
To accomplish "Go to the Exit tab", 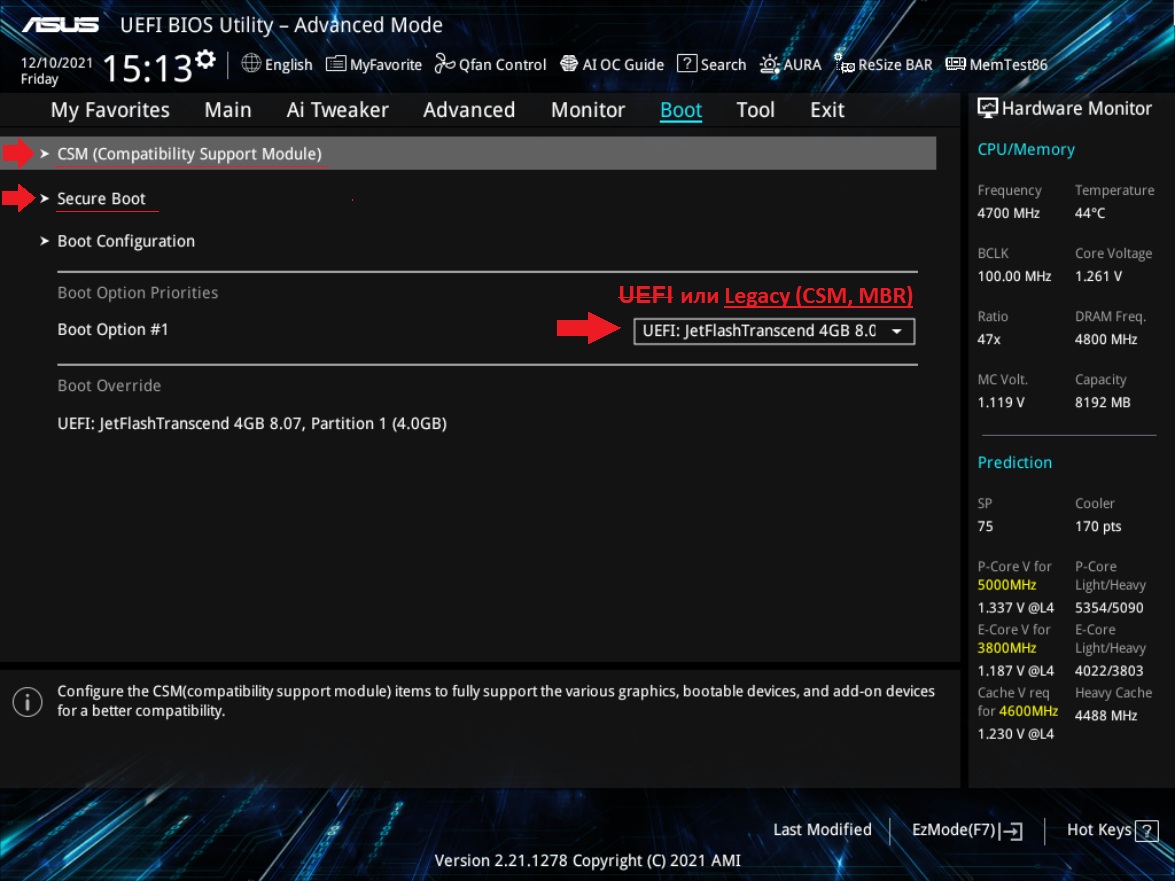I will [827, 110].
